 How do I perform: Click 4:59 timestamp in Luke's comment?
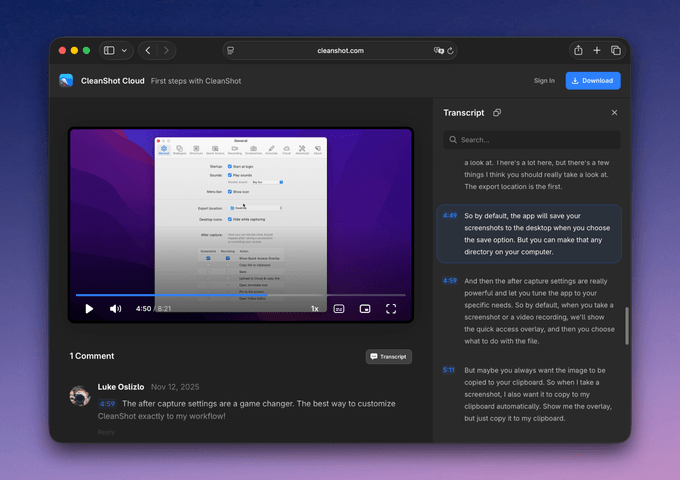tap(107, 404)
